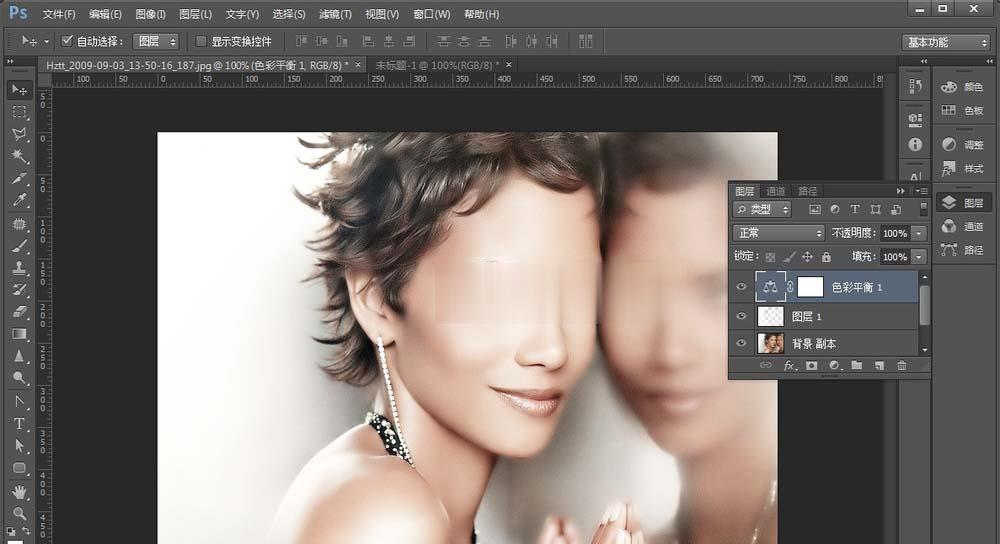The width and height of the screenshot is (1000, 544).
Task: Open the 正常 blend mode dropdown
Action: pyautogui.click(x=778, y=233)
